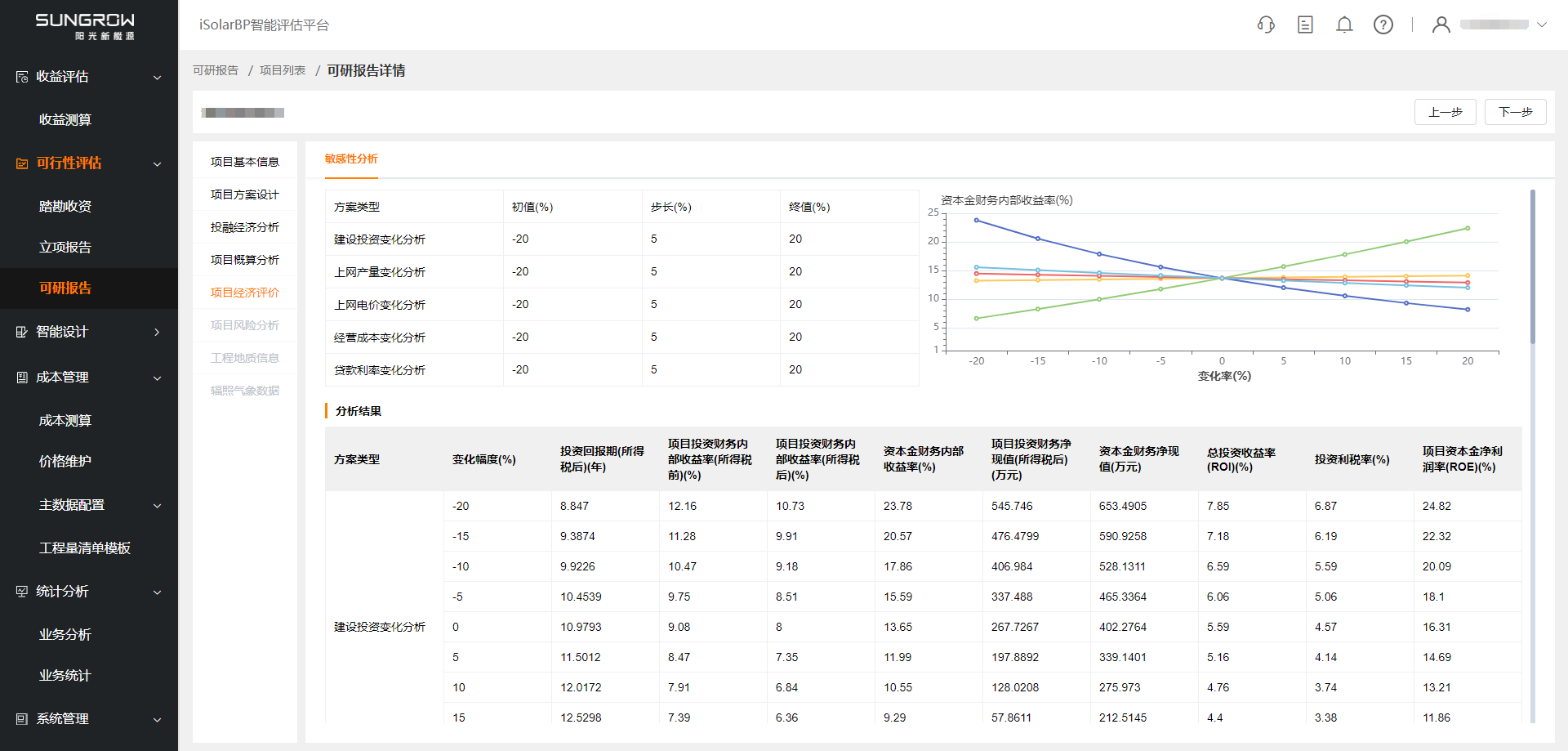
Task: Click the customer service headset icon
Action: pos(1266,25)
